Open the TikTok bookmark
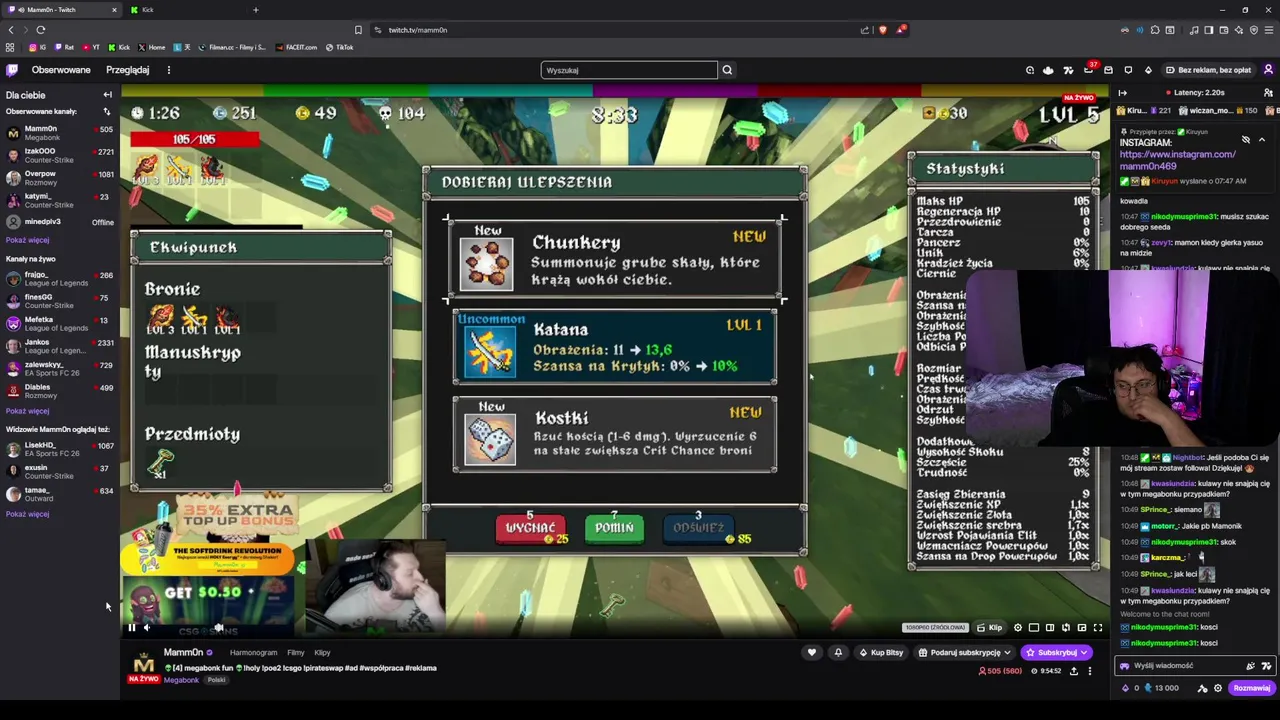The image size is (1280, 720). (339, 47)
